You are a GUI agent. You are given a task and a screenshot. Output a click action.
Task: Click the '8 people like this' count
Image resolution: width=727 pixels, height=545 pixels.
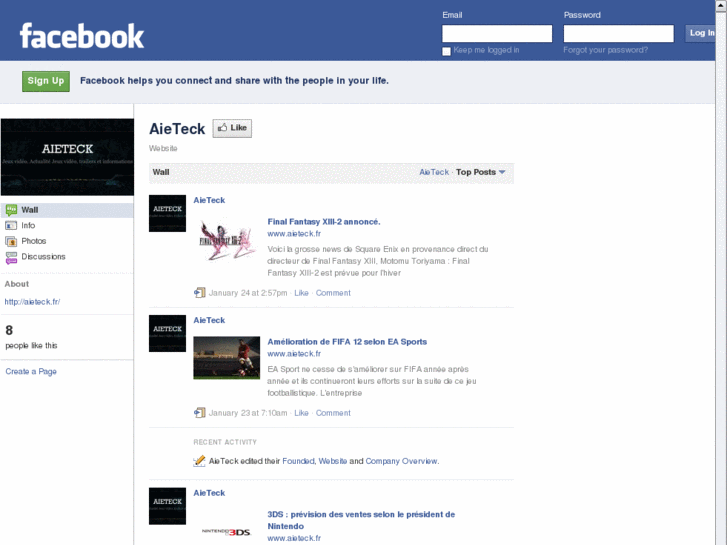pyautogui.click(x=31, y=337)
